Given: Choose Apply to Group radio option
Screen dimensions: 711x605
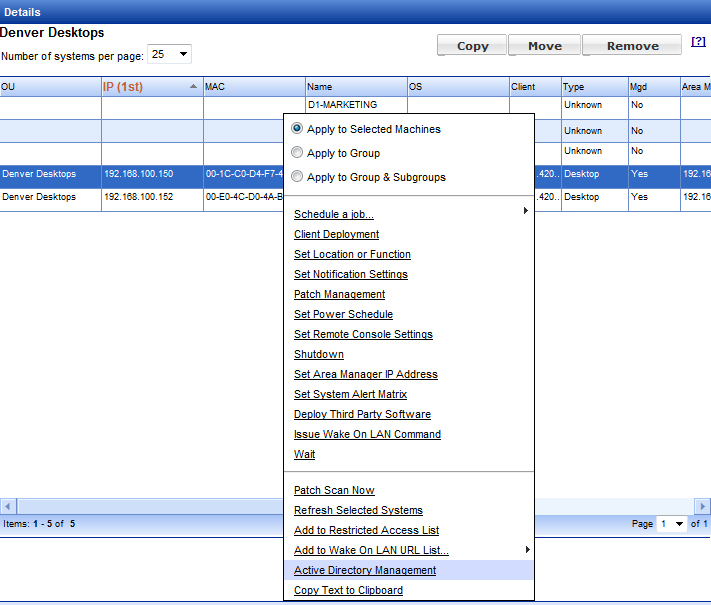Looking at the screenshot, I should (297, 153).
